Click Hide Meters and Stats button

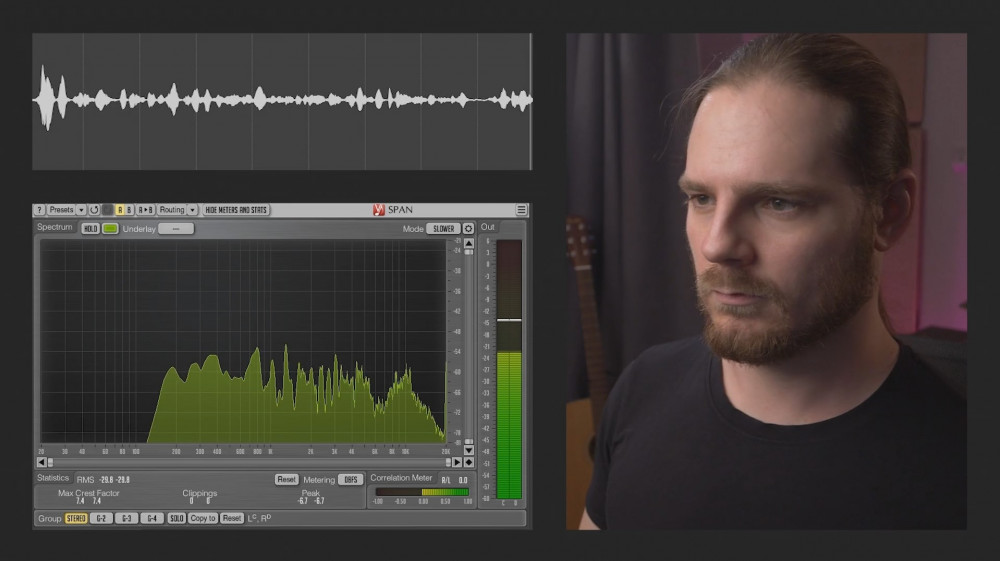click(x=236, y=210)
